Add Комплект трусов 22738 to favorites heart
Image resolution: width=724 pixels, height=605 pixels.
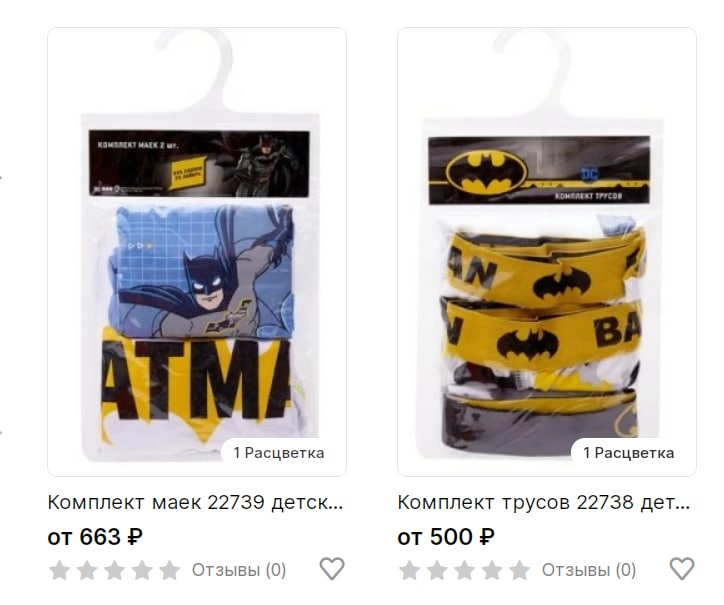coord(682,569)
